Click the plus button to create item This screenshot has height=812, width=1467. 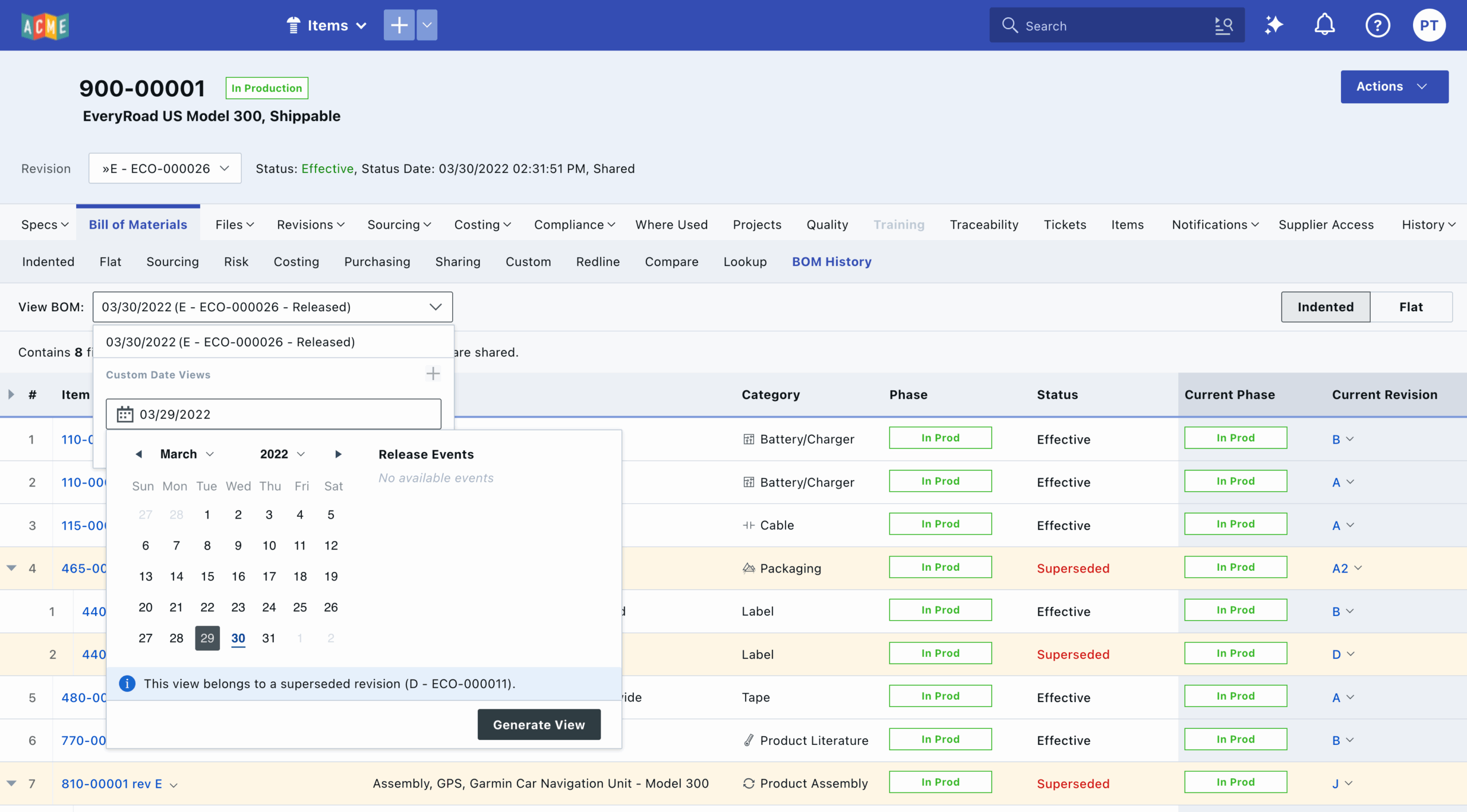click(399, 25)
